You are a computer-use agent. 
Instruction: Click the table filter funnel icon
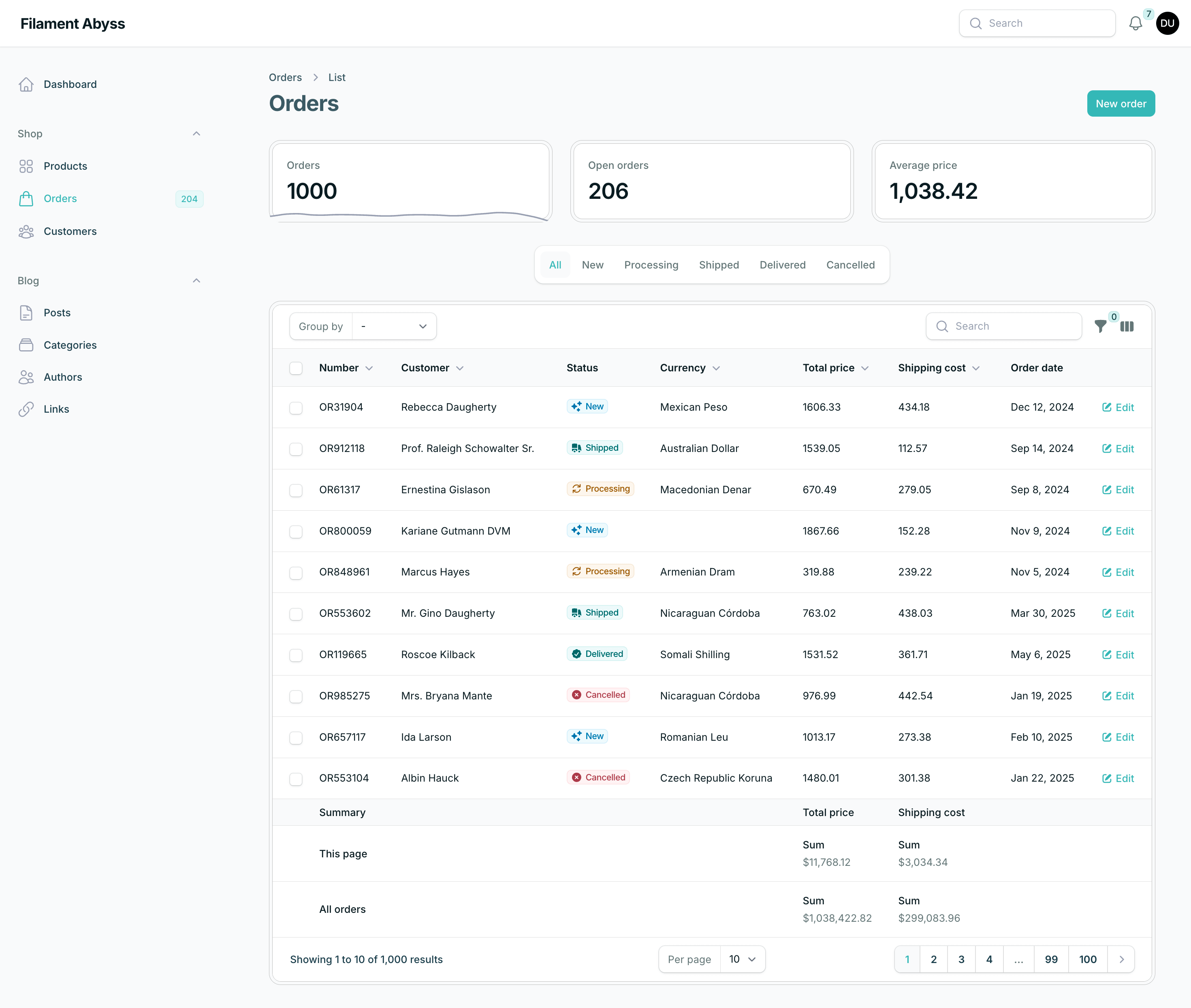coord(1100,326)
